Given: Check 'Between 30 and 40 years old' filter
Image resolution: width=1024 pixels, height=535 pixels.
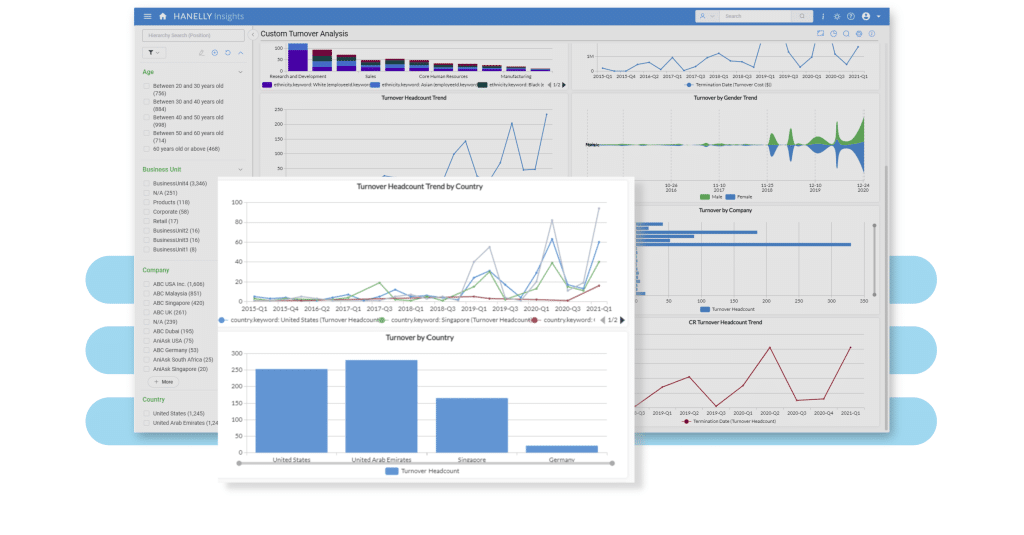Looking at the screenshot, I should 146,102.
